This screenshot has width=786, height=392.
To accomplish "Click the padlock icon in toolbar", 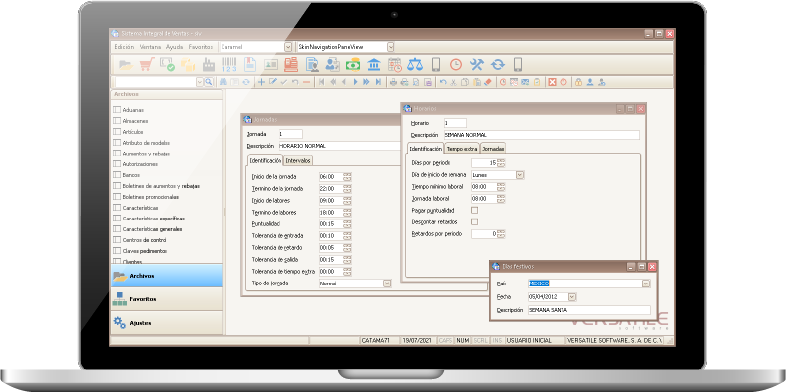I will [578, 82].
